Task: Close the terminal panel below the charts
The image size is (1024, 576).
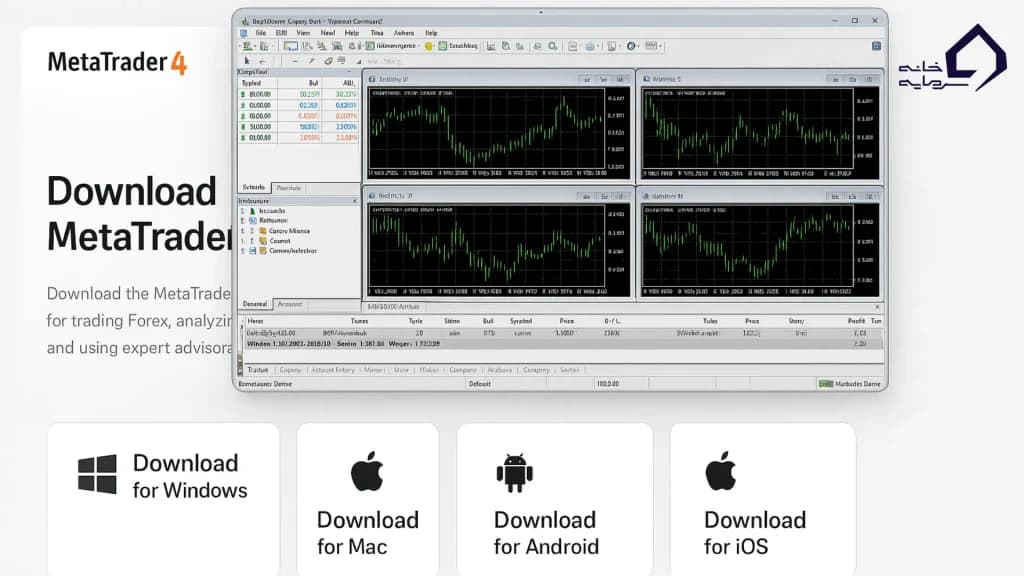Action: [x=877, y=307]
